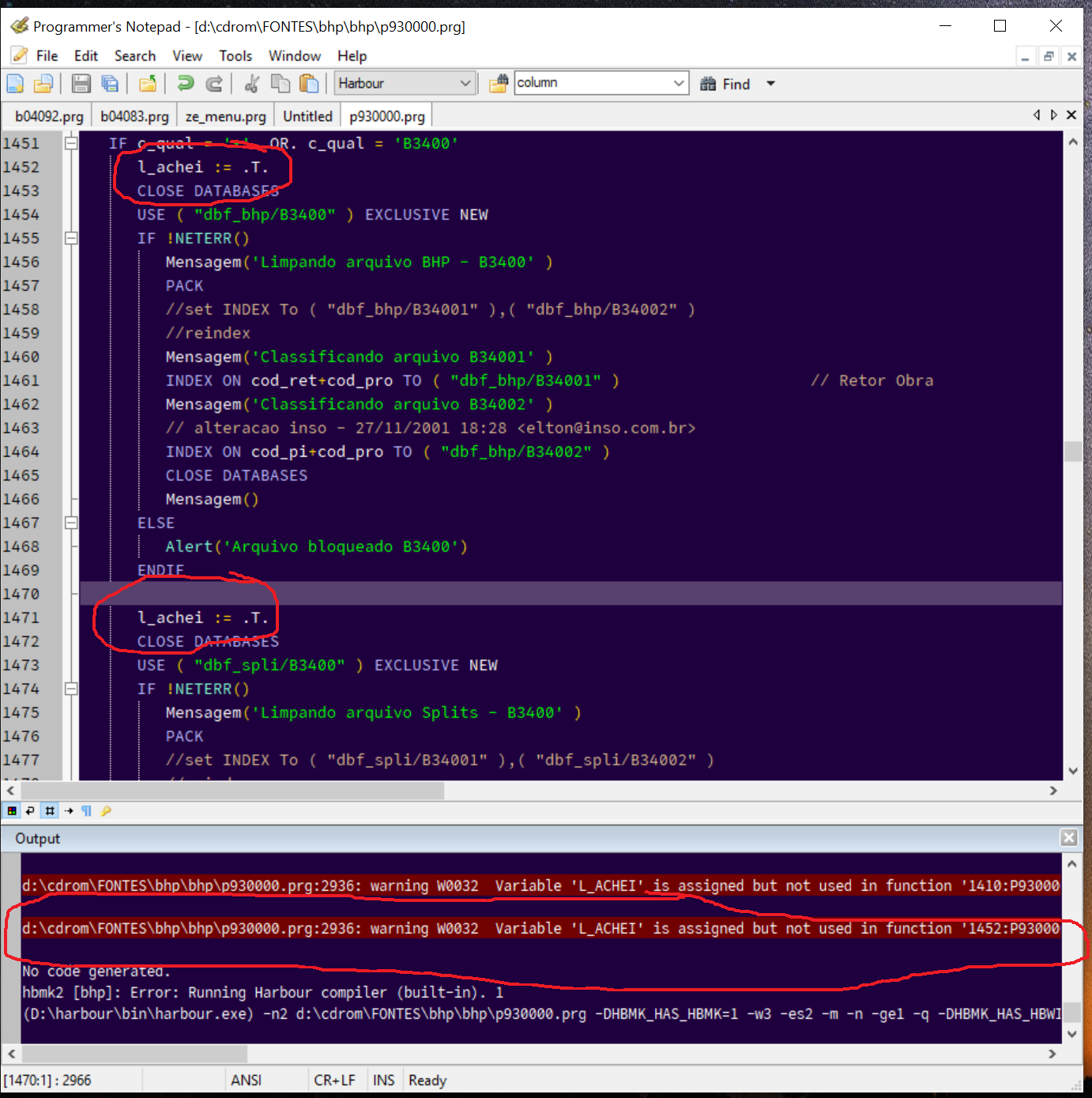
Task: Expand the Find options dropdown arrow
Action: [x=770, y=84]
